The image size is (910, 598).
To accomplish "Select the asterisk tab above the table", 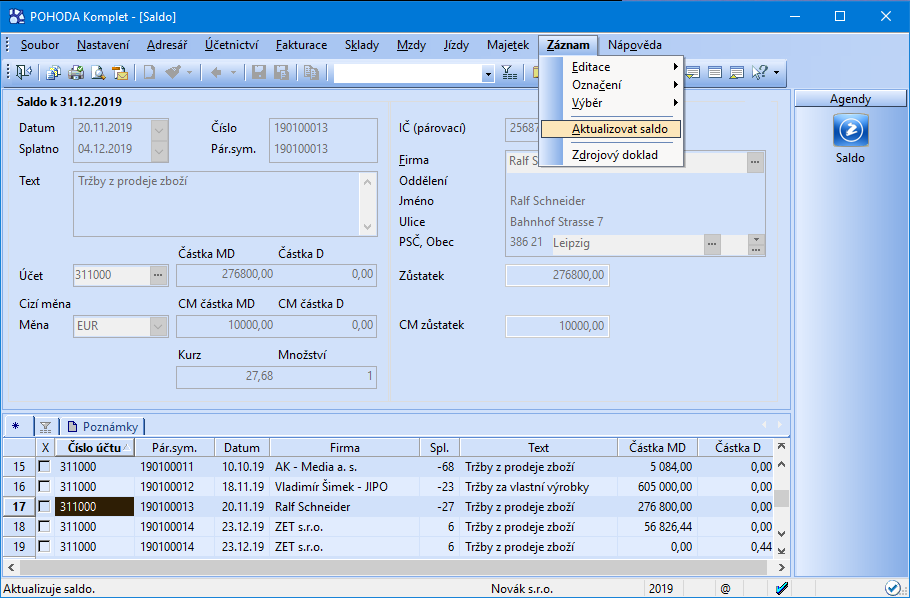I will tap(16, 427).
